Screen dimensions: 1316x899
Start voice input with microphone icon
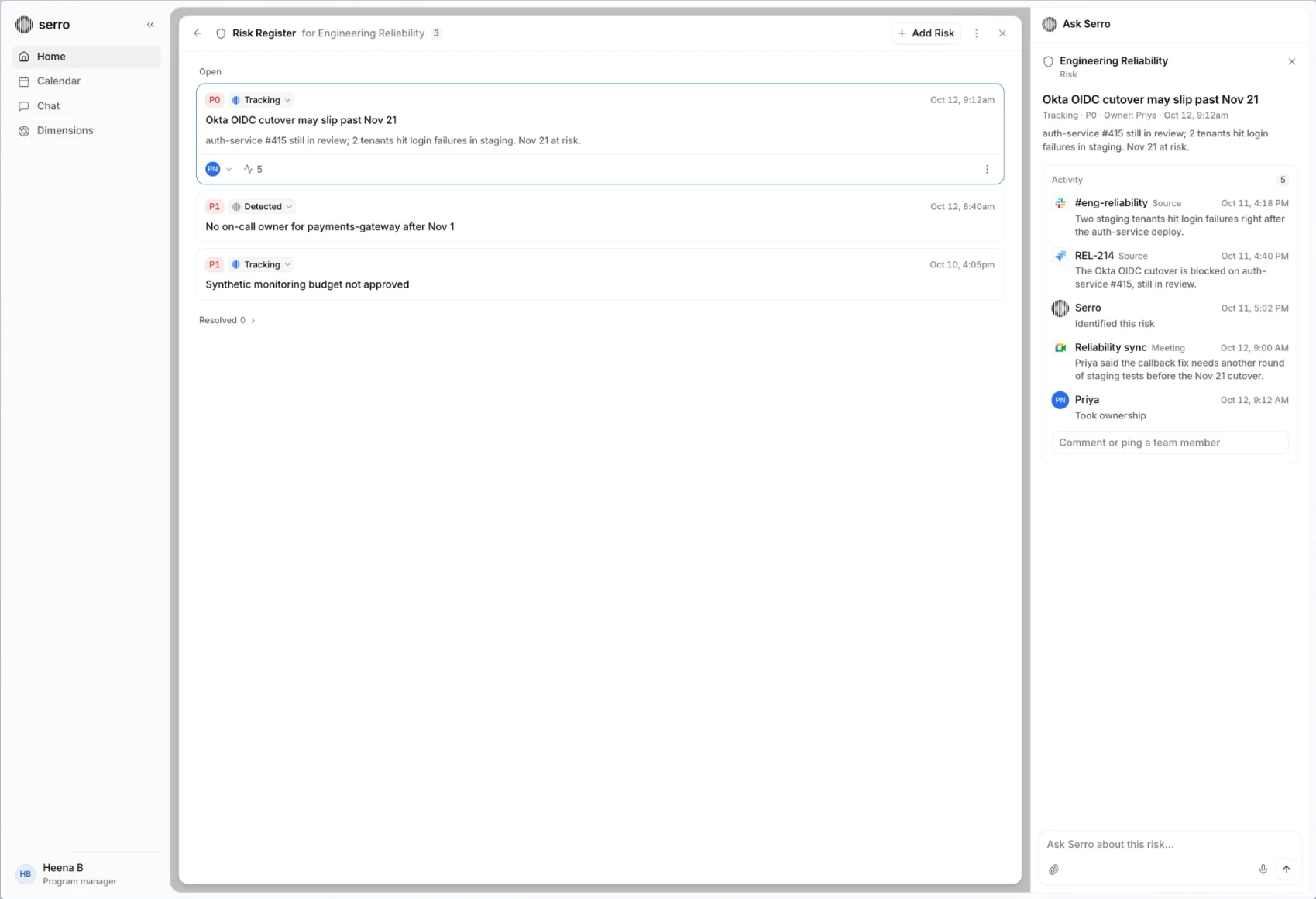click(x=1263, y=870)
